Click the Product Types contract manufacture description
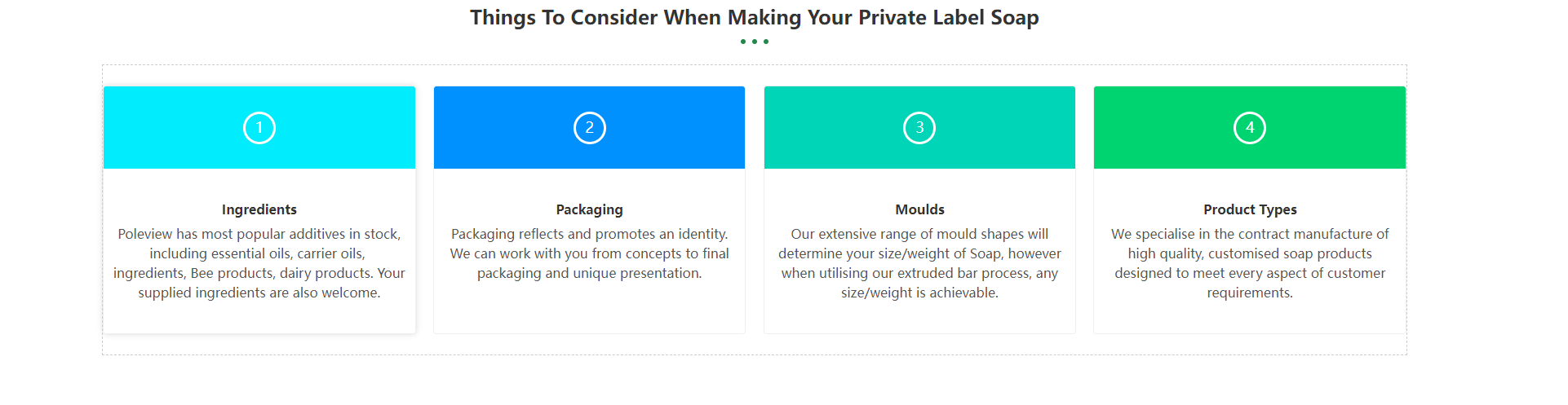Image resolution: width=1568 pixels, height=405 pixels. [x=1249, y=263]
